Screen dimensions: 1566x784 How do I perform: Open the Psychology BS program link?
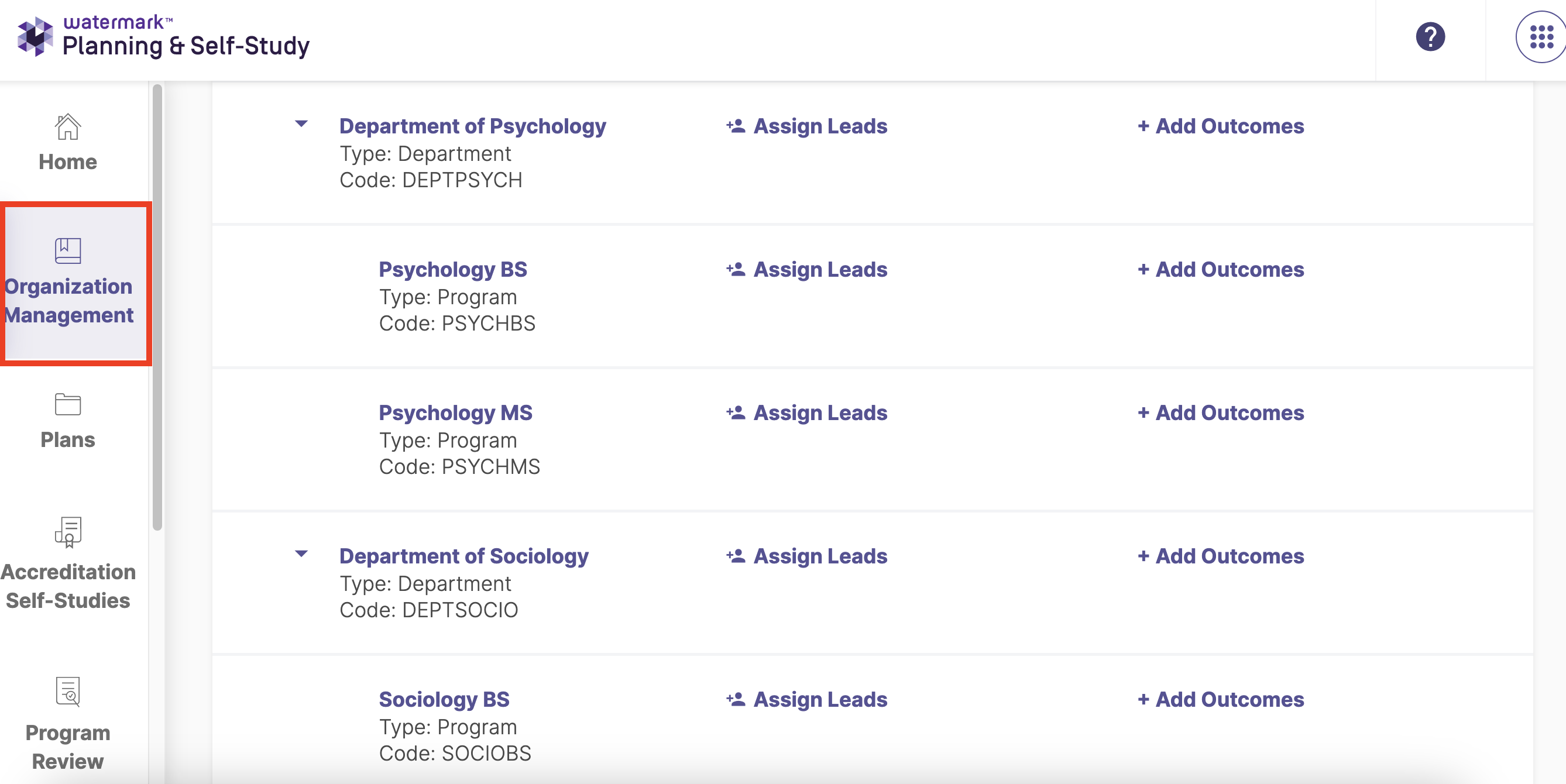pos(453,269)
